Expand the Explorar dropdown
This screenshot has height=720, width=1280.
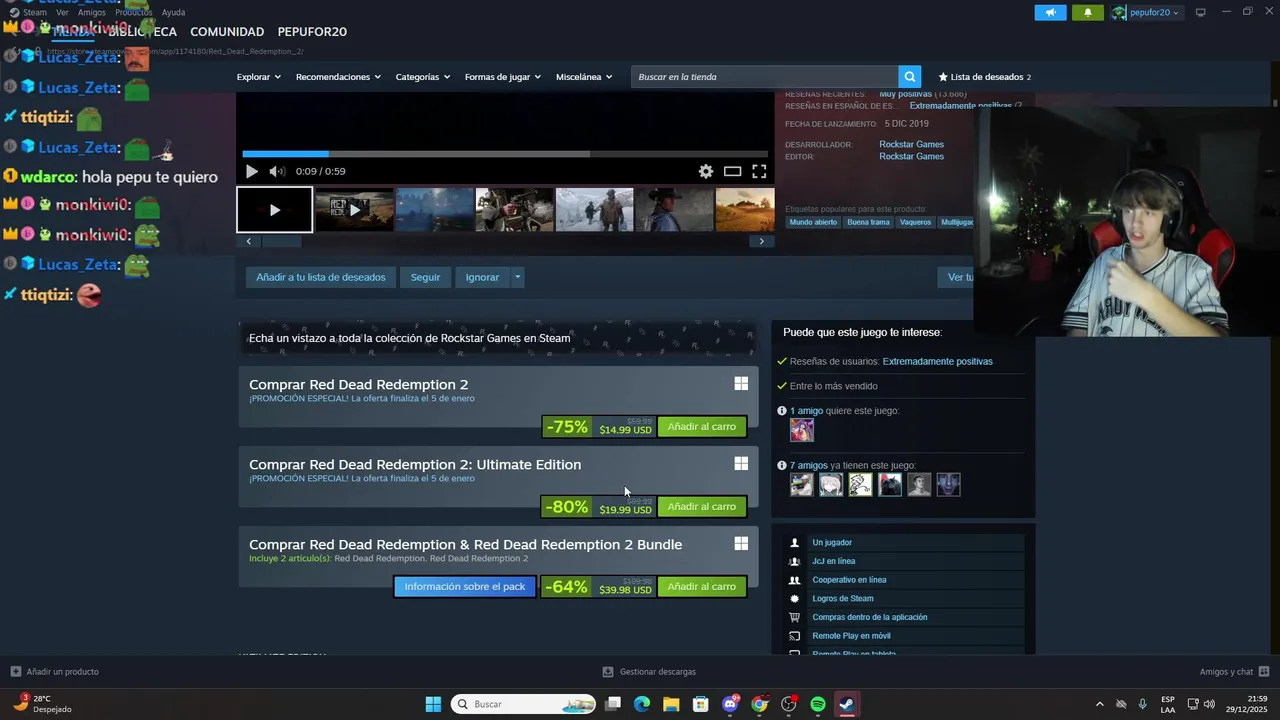point(258,77)
